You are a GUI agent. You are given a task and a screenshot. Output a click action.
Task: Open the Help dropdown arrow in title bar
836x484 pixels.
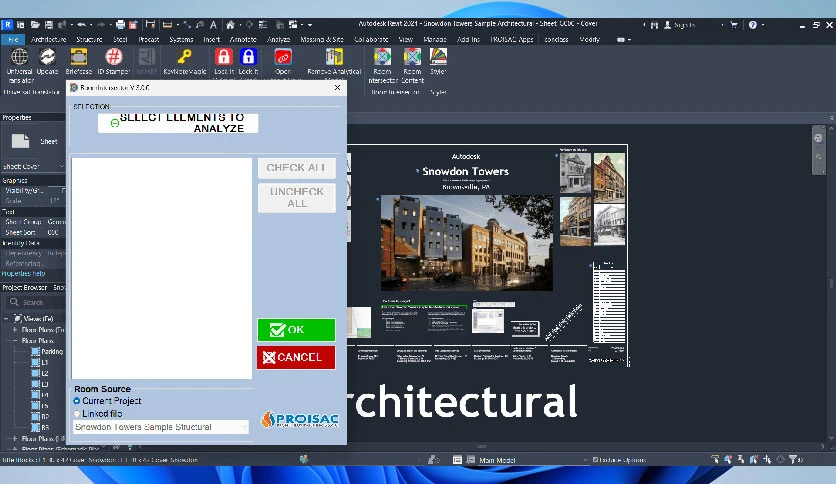(763, 25)
